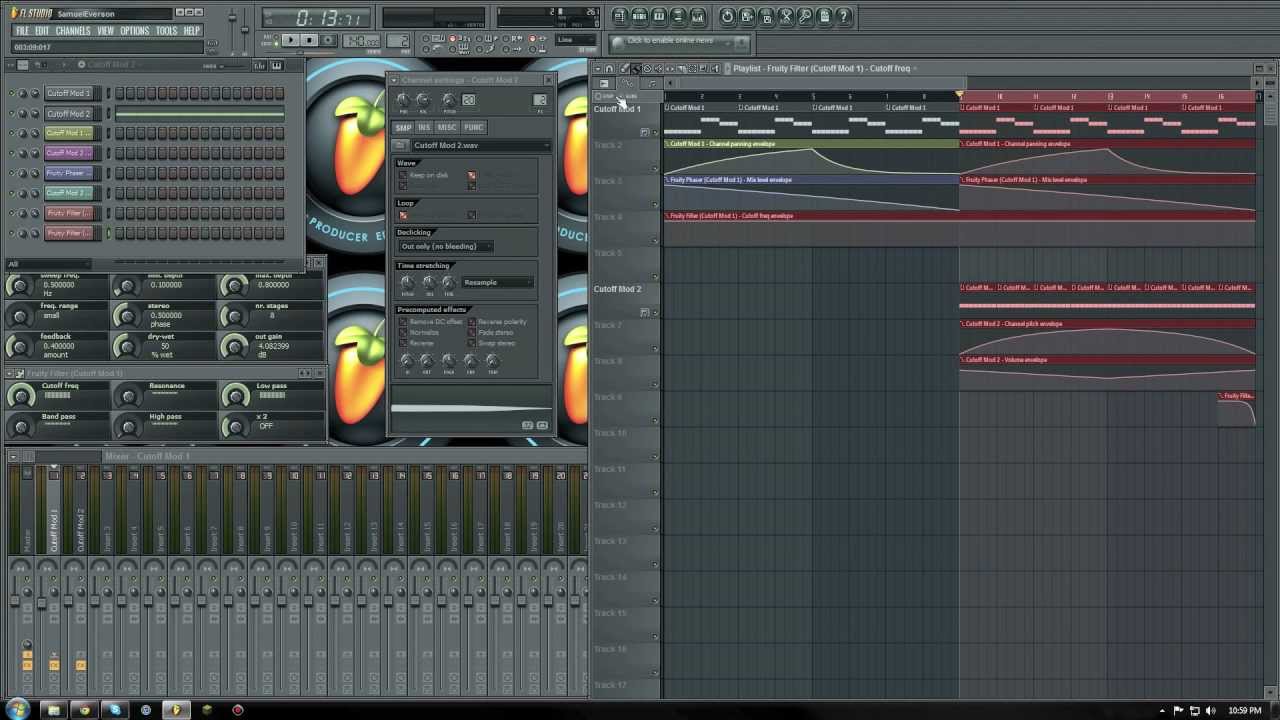Screen dimensions: 1280x720
Task: Click the sample folder browse icon in Channel settings
Action: [401, 146]
